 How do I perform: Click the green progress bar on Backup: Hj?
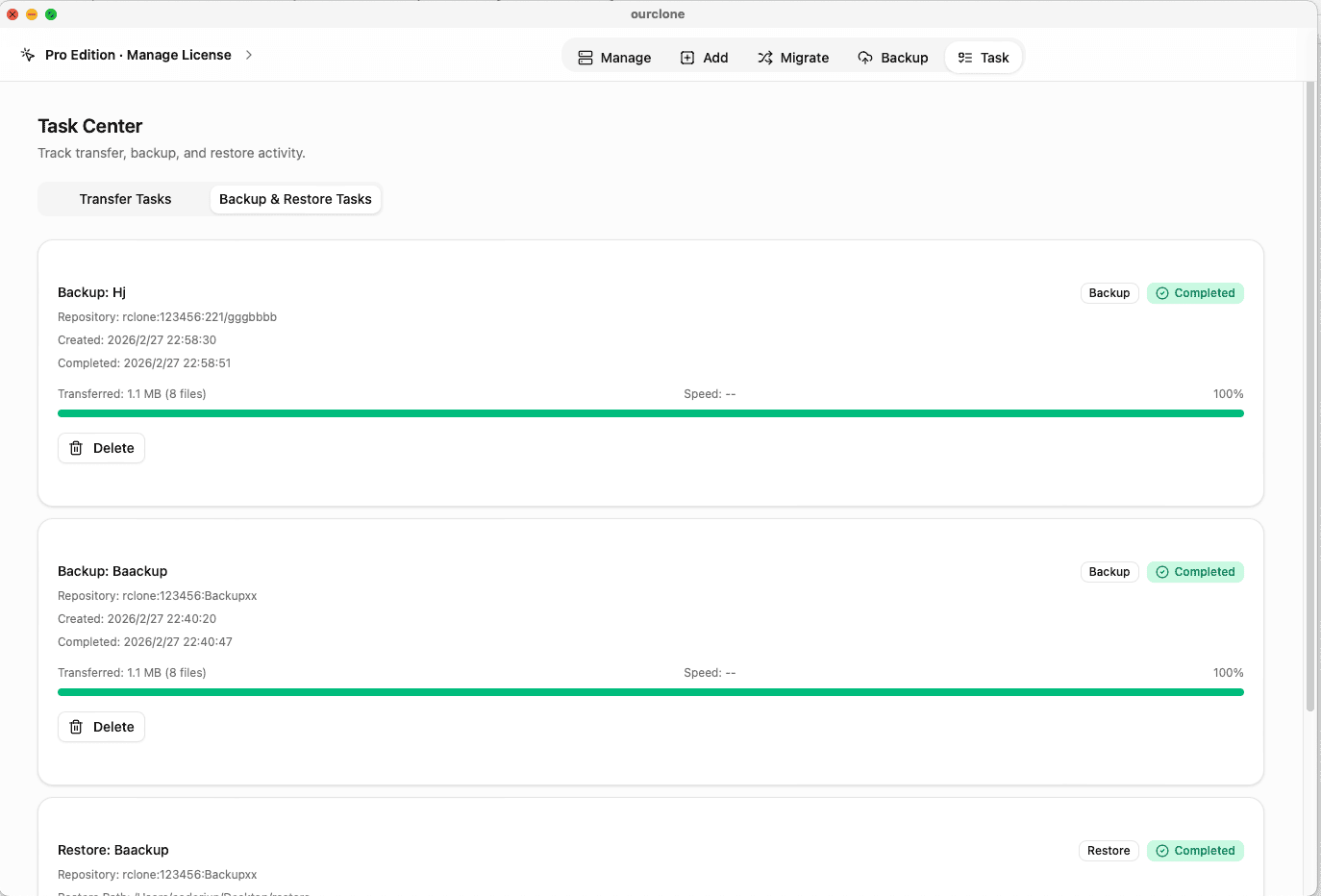click(651, 412)
